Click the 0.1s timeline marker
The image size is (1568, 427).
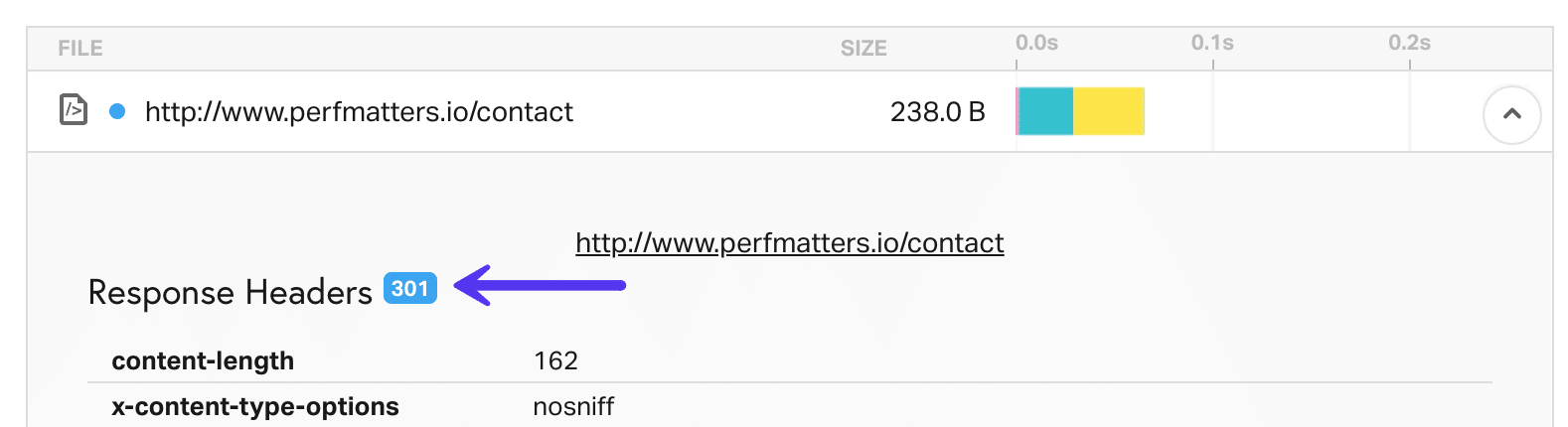(1212, 44)
